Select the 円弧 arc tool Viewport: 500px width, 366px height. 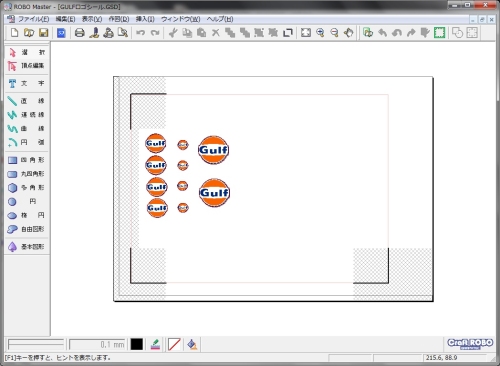point(27,142)
